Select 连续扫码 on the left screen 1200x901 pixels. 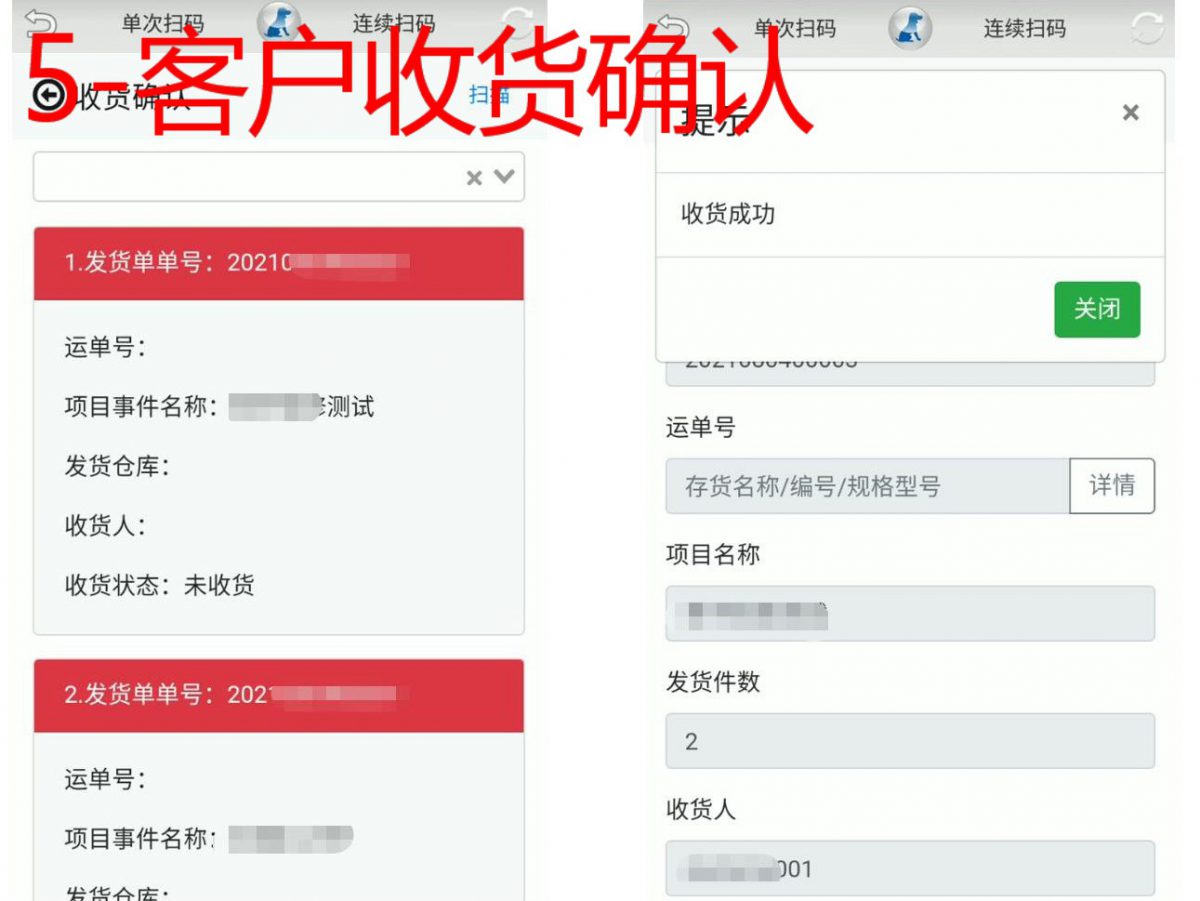tap(394, 24)
